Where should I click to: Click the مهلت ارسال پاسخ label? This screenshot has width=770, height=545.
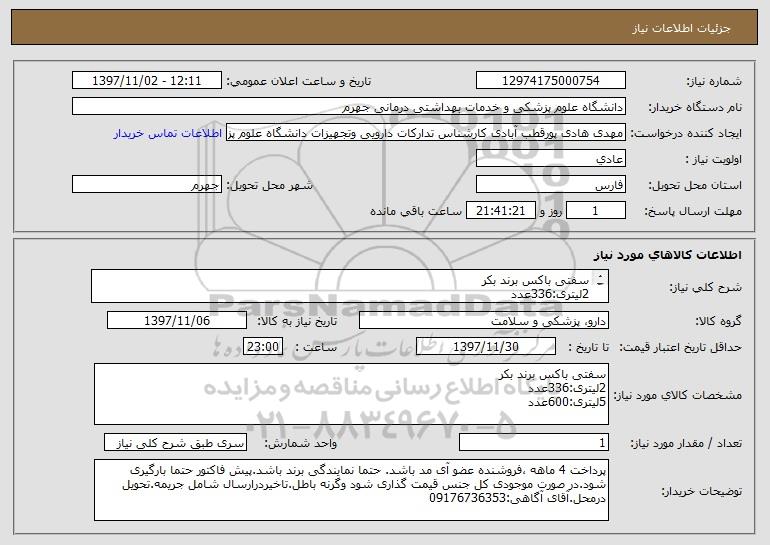point(693,212)
